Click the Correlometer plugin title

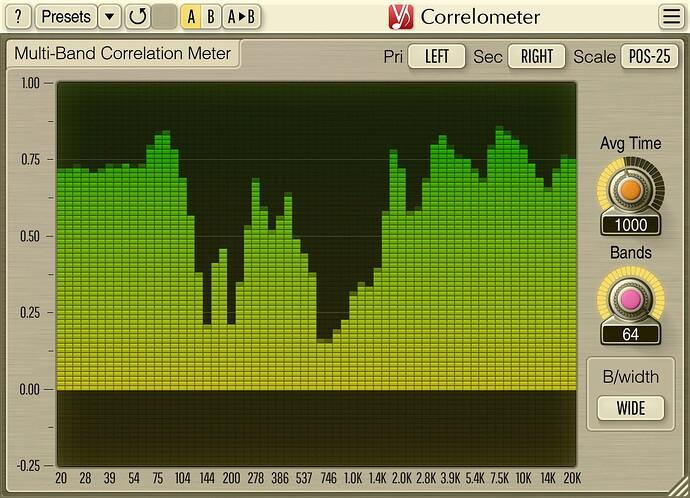(480, 17)
